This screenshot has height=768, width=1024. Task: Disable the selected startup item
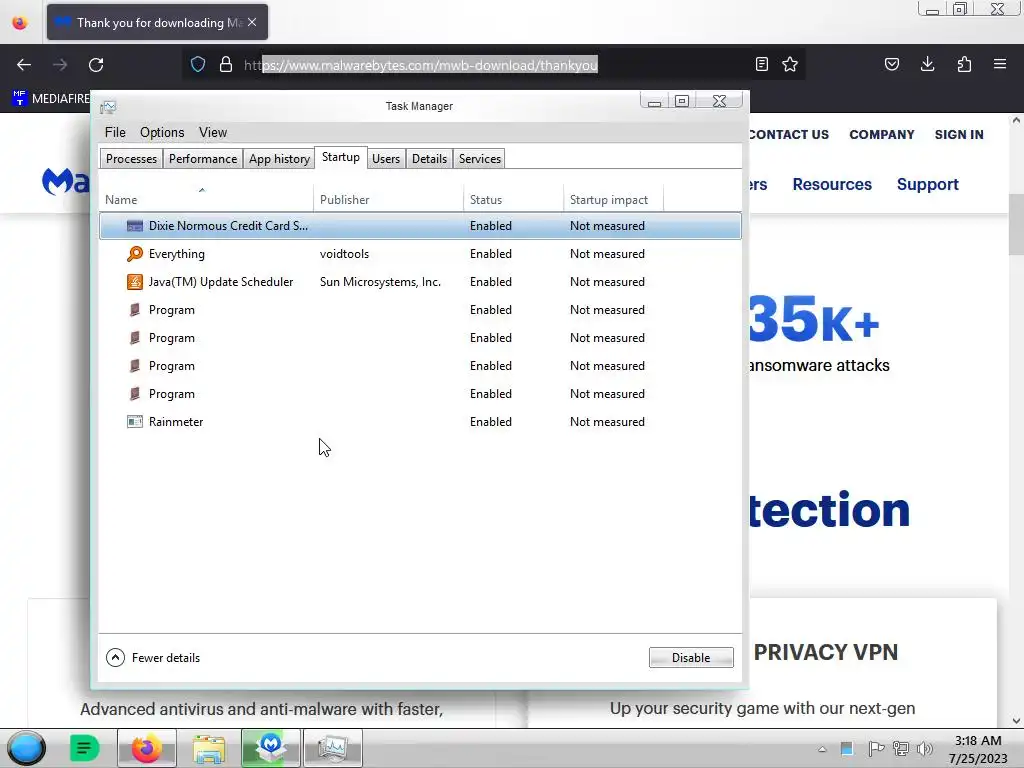tap(691, 658)
